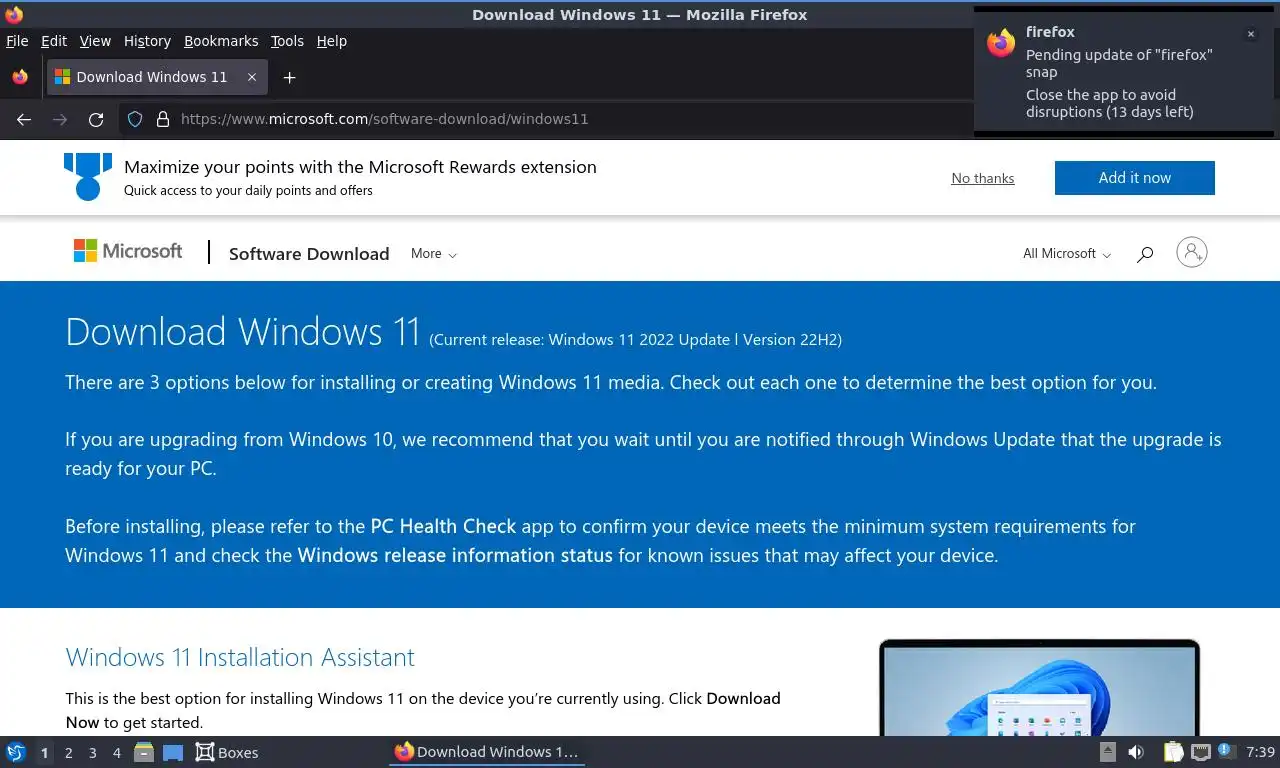Open the volume speaker tray icon
1280x768 pixels.
click(x=1136, y=752)
